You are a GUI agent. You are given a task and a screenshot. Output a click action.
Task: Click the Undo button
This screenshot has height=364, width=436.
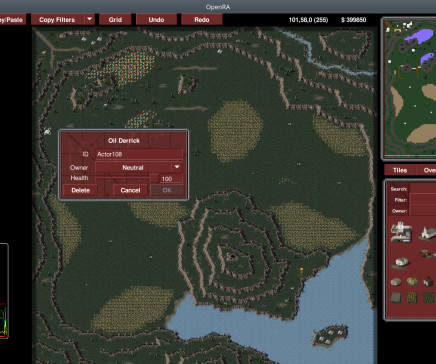[x=156, y=19]
